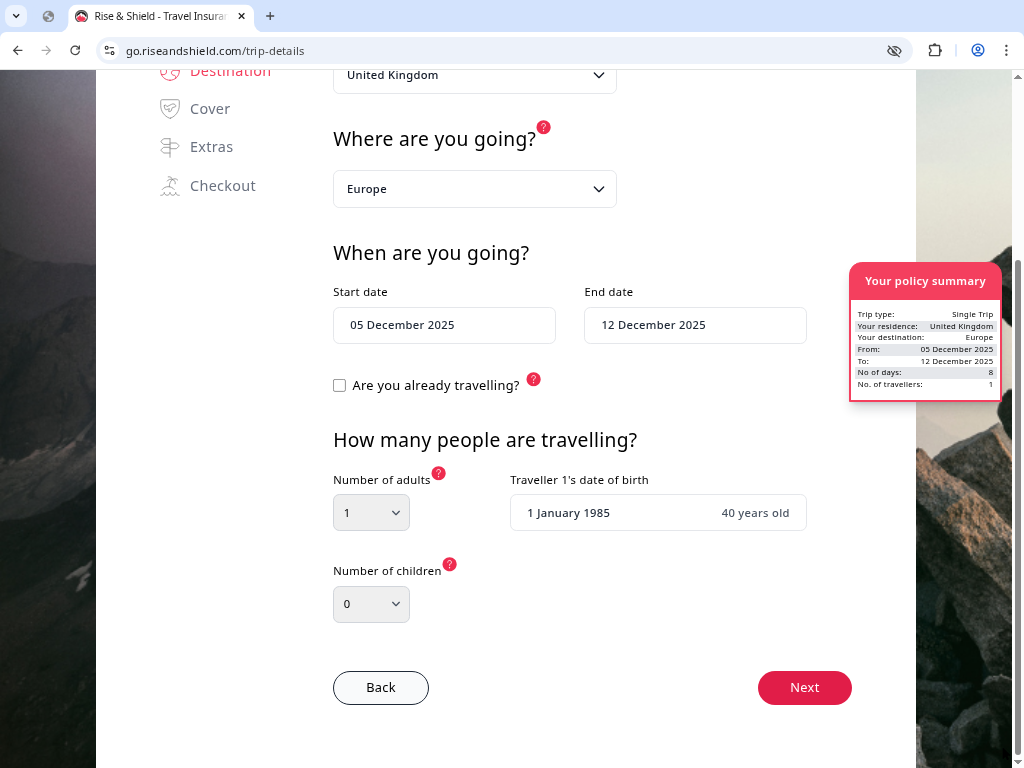Switch to the Rise & Shield browser tab
Viewport: 1024px width, 768px height.
[x=160, y=16]
